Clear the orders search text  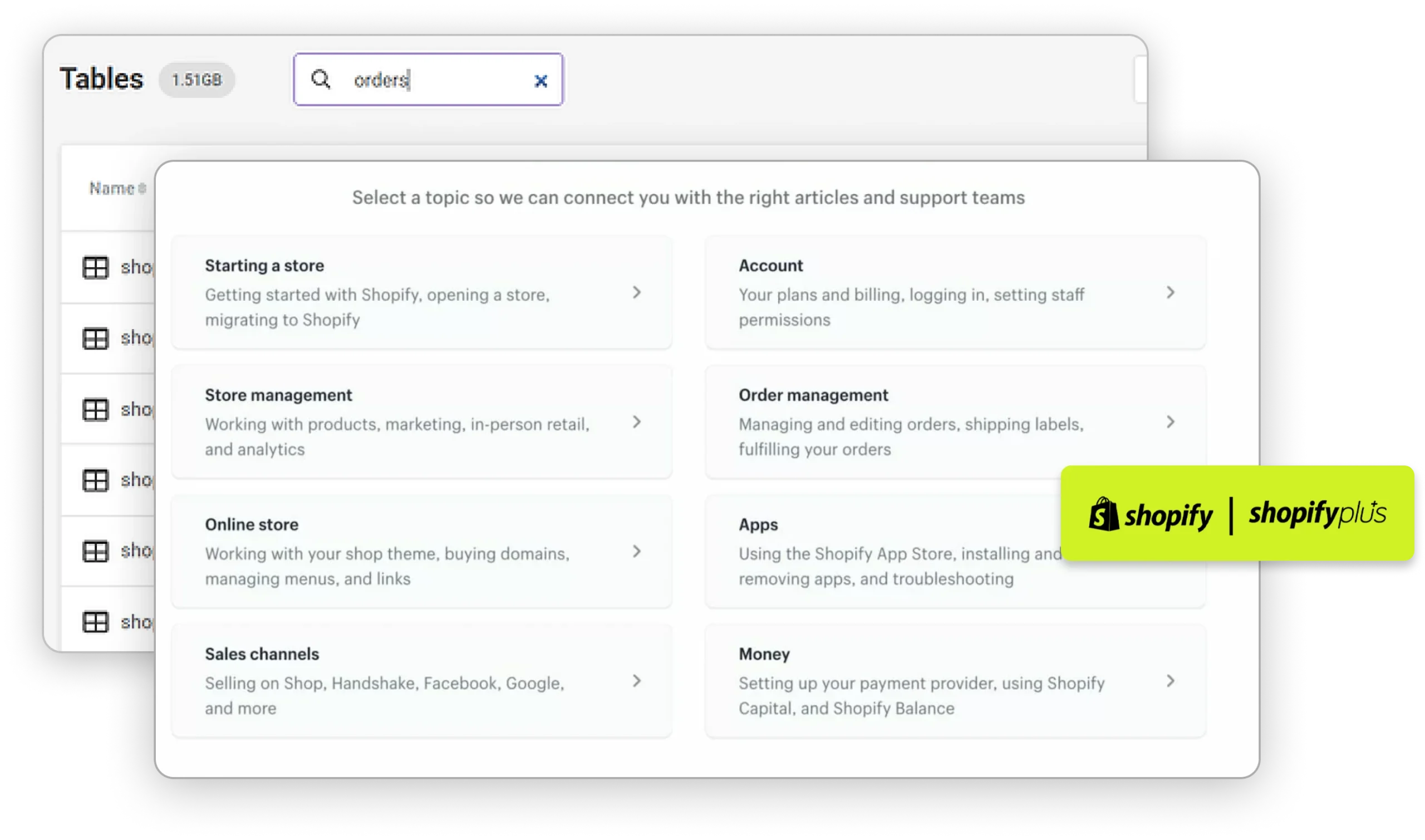click(540, 81)
